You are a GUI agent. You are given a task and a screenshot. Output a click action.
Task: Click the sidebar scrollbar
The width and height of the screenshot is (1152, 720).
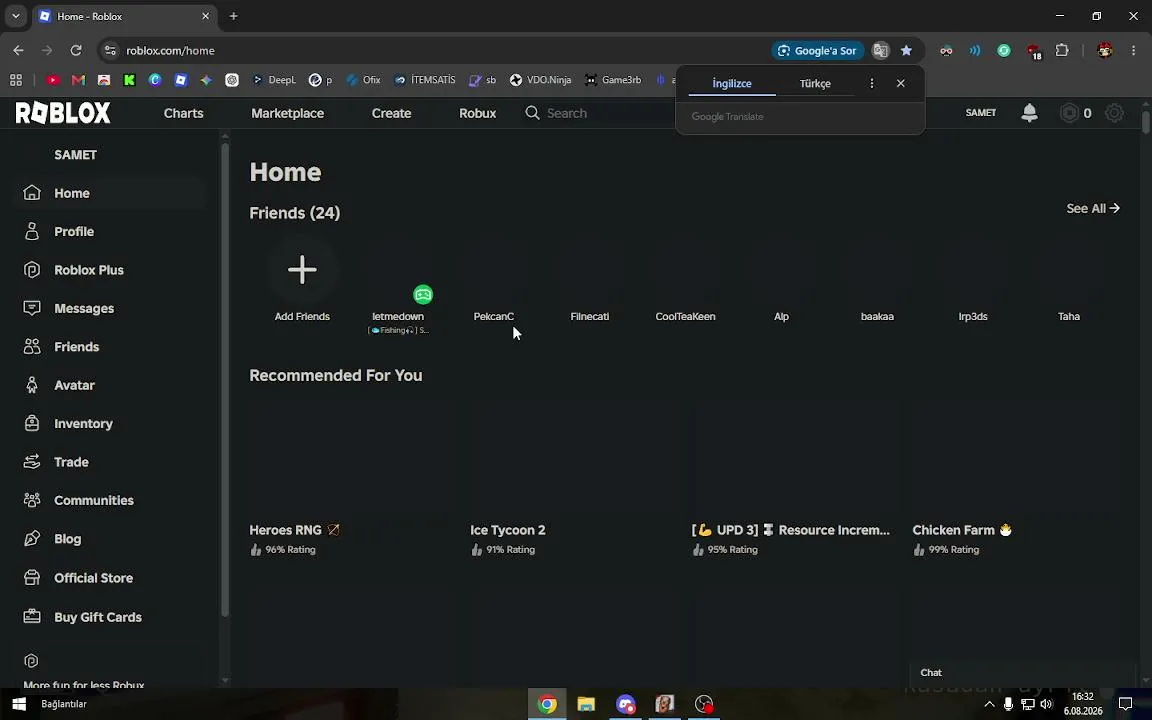pyautogui.click(x=225, y=378)
